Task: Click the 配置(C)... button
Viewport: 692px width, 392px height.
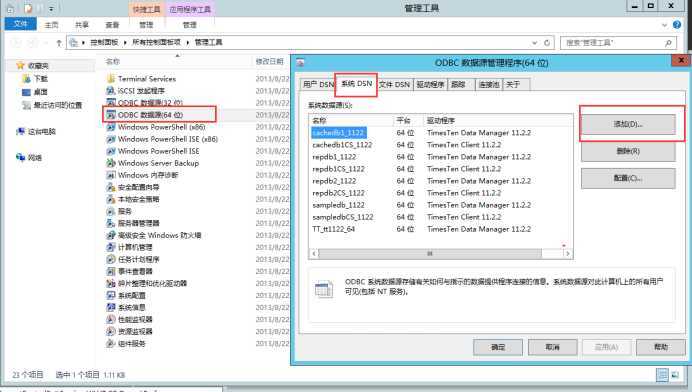Action: point(628,178)
